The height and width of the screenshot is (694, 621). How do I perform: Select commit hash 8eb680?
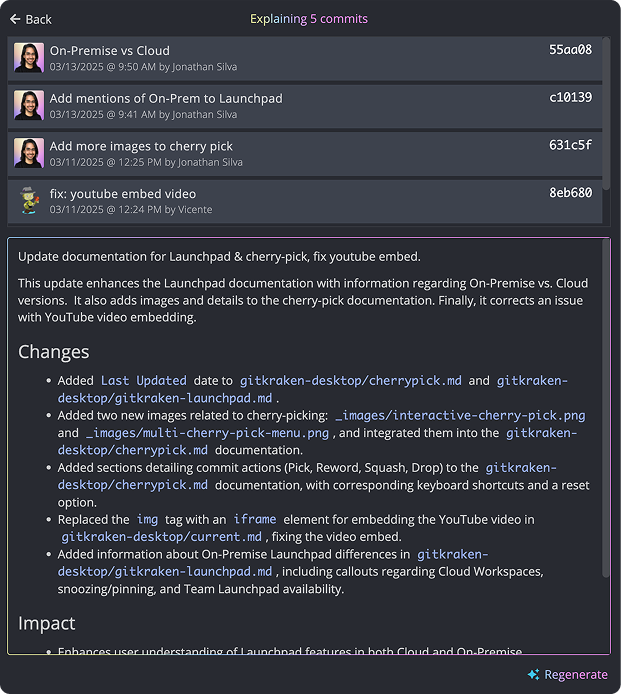[x=570, y=193]
